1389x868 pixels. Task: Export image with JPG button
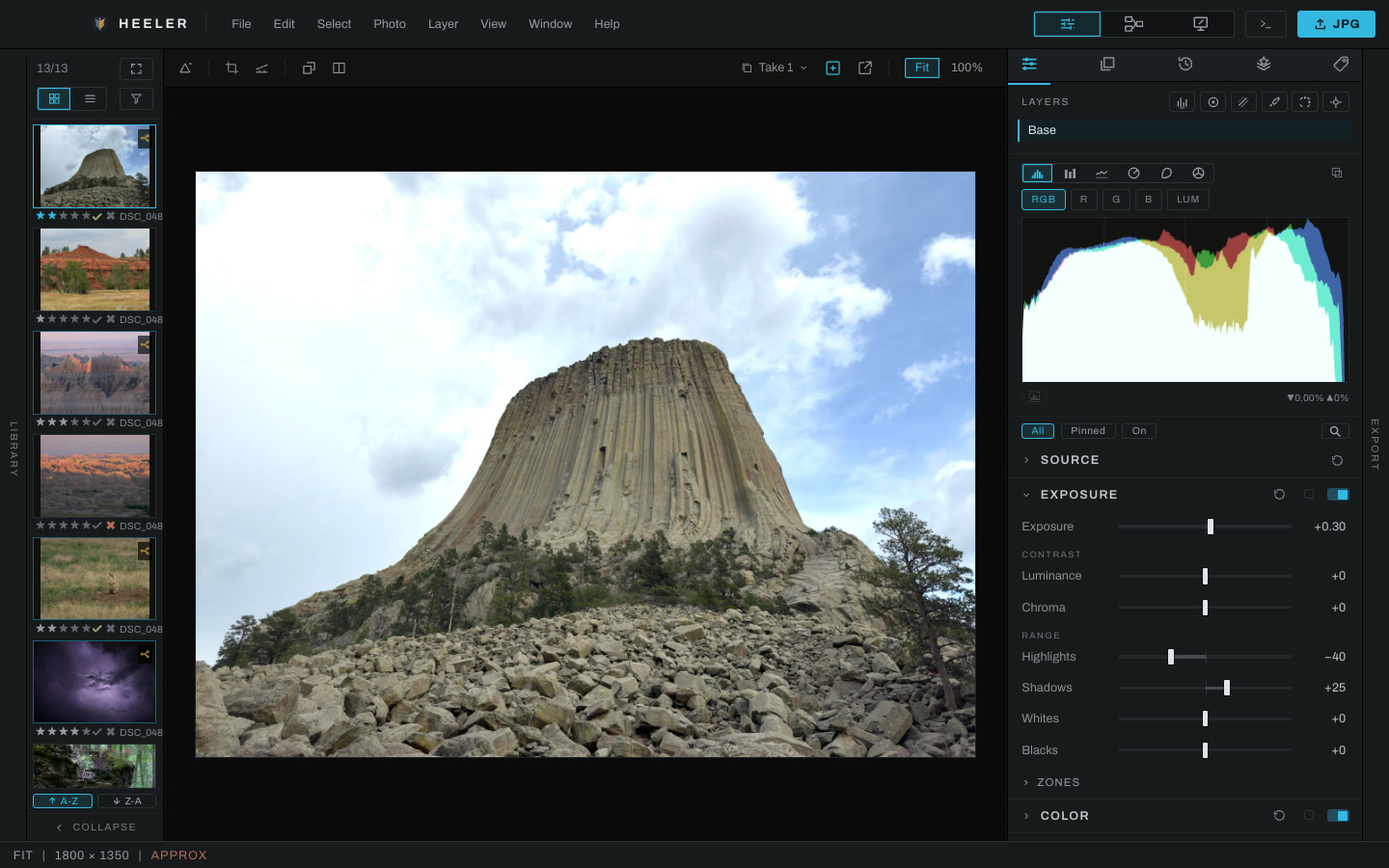(1336, 24)
